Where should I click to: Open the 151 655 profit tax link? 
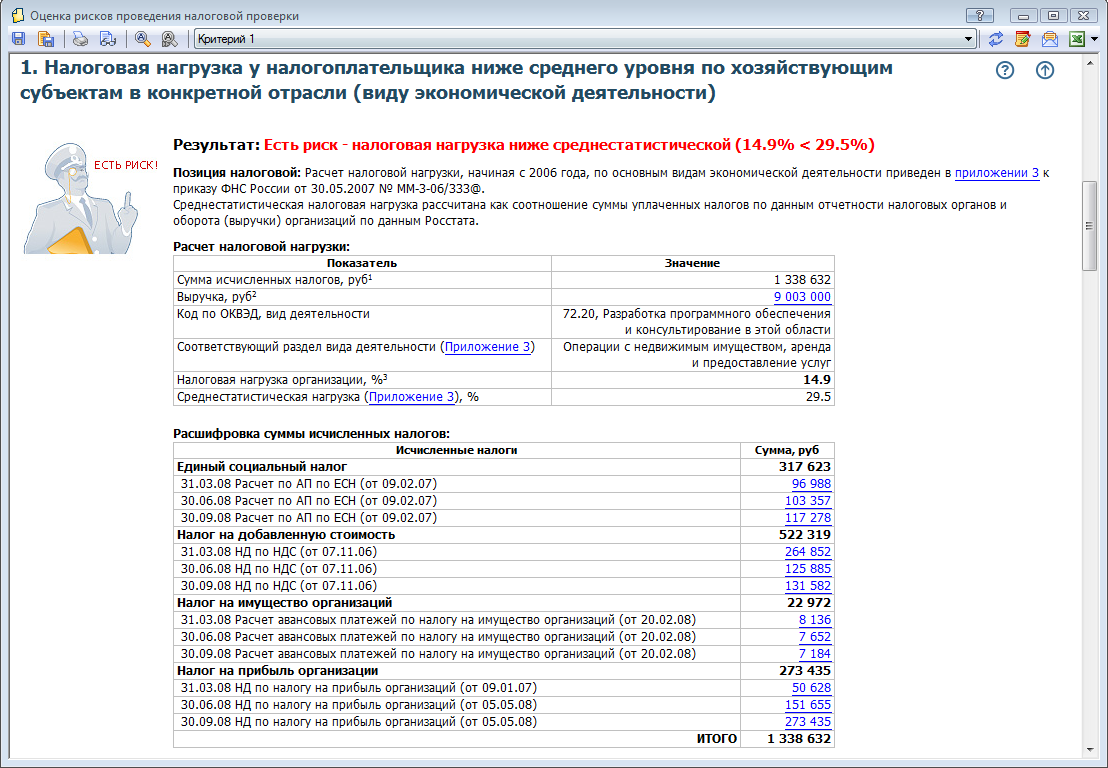pos(808,704)
